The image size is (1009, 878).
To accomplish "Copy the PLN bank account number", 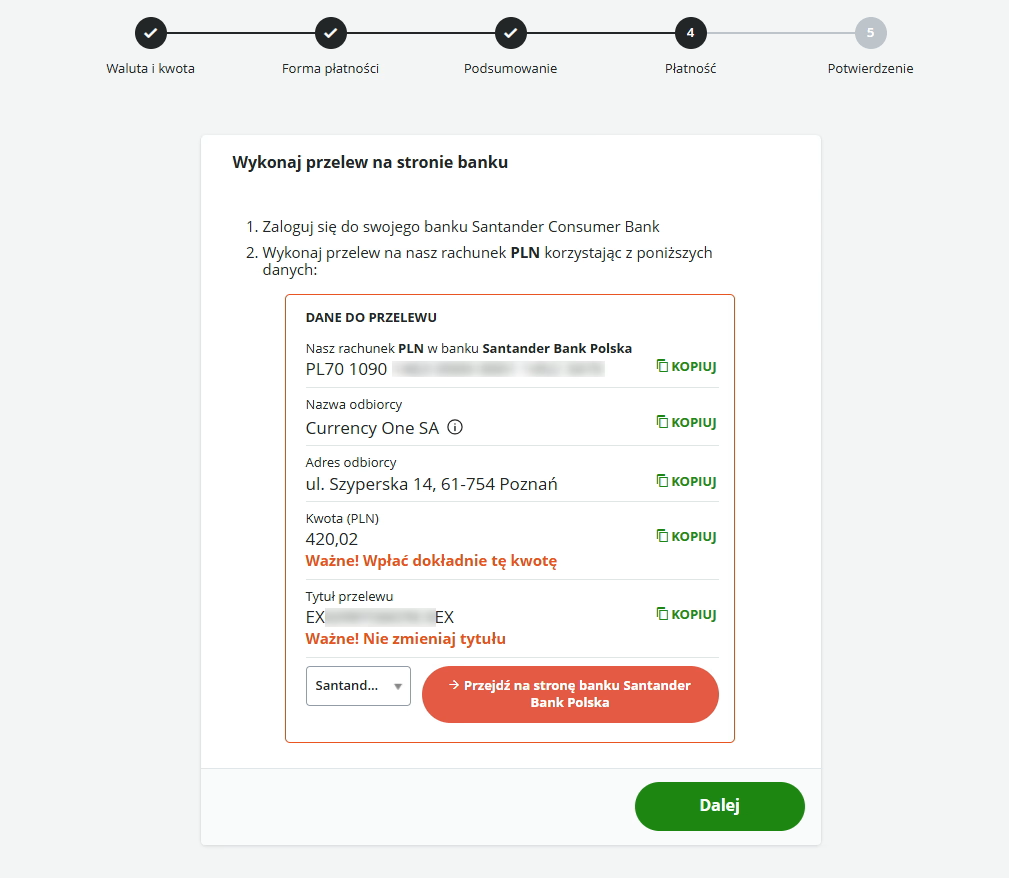I will coord(686,366).
